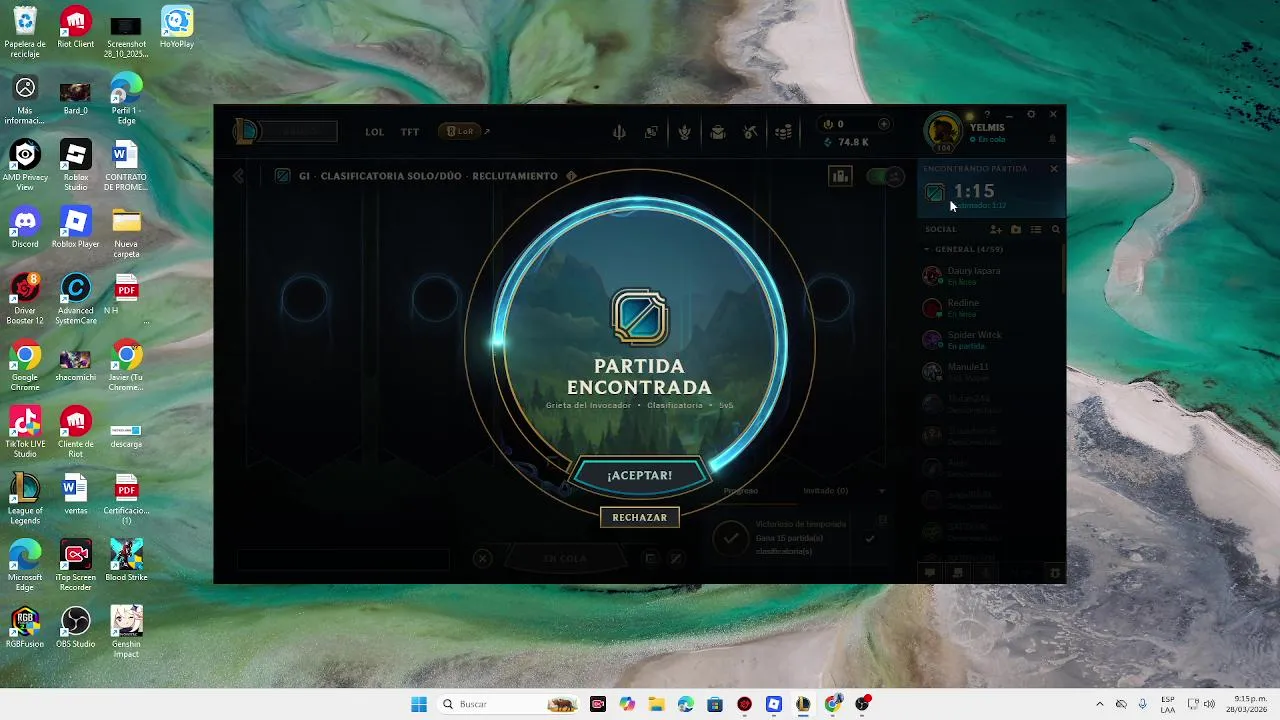Click the 1:15 queue timer
Image resolution: width=1280 pixels, height=720 pixels.
point(974,191)
